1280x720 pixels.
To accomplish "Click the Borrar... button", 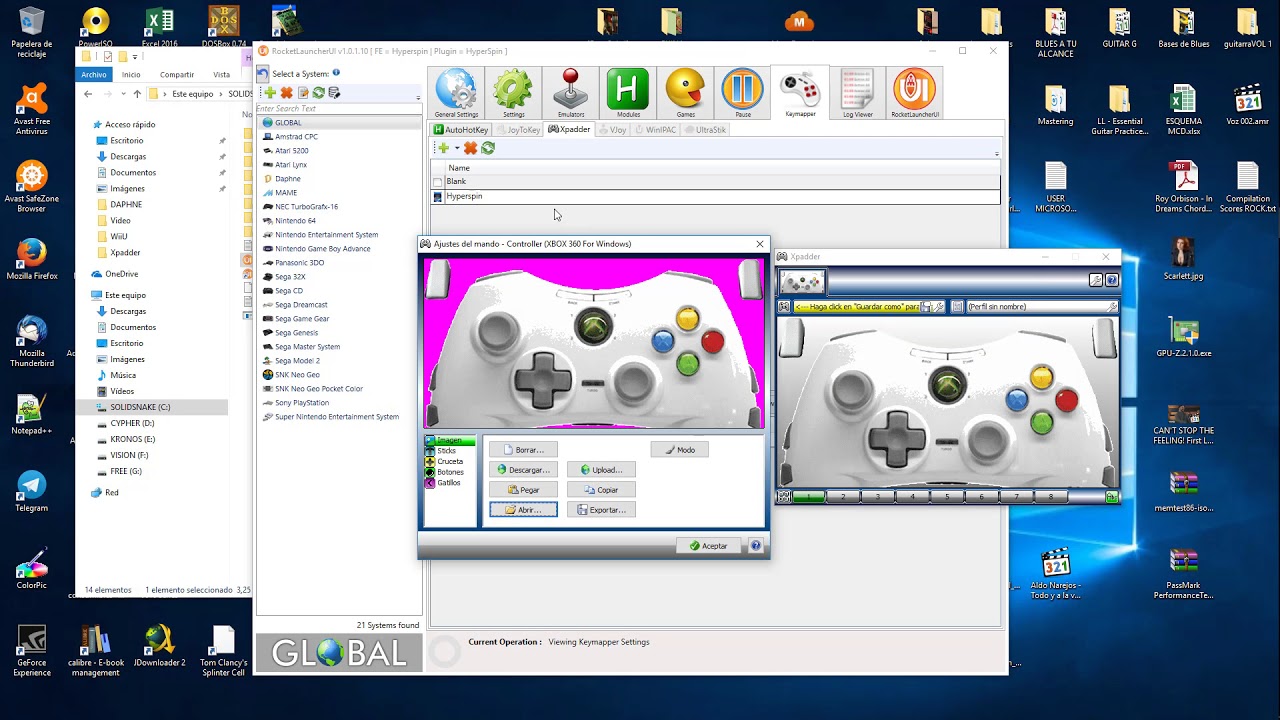I will [x=523, y=450].
